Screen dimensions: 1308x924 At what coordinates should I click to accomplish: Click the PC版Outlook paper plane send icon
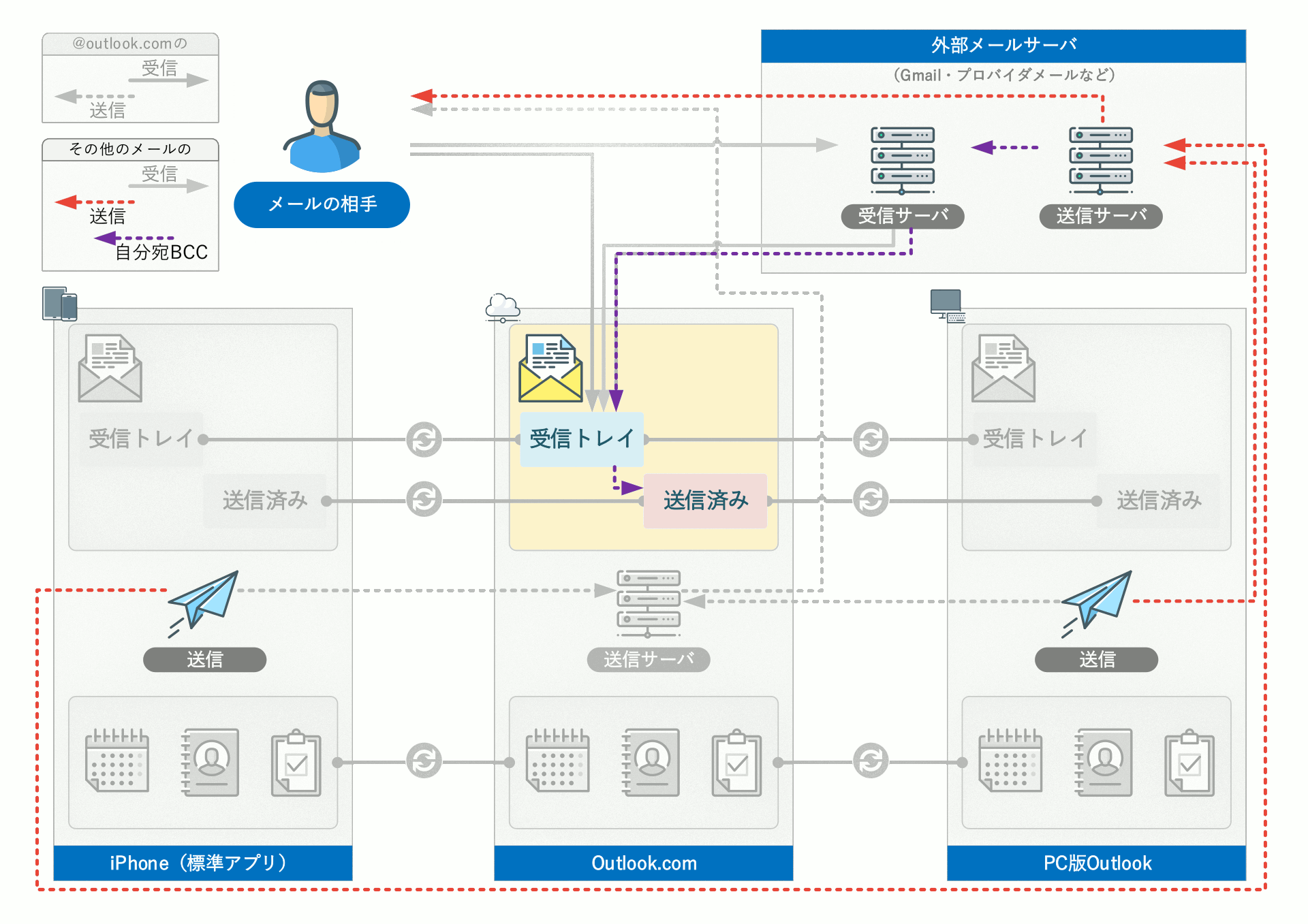point(1096,603)
